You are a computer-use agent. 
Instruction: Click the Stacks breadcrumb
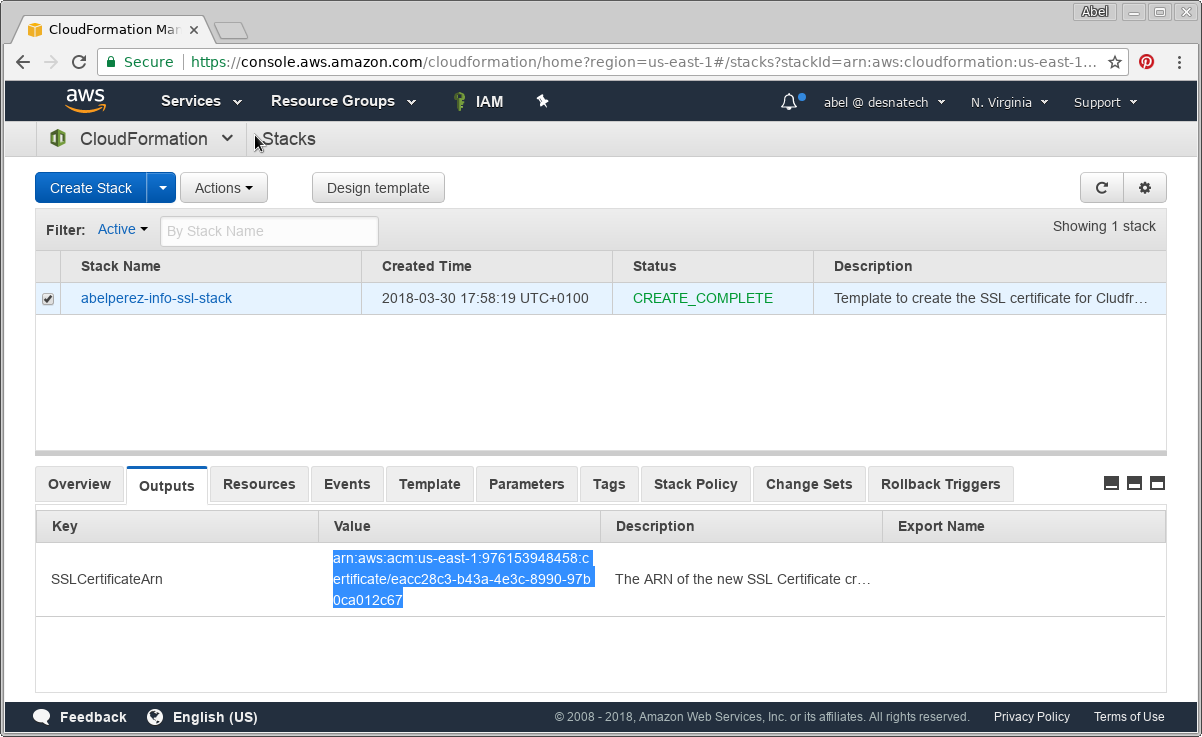[x=289, y=139]
